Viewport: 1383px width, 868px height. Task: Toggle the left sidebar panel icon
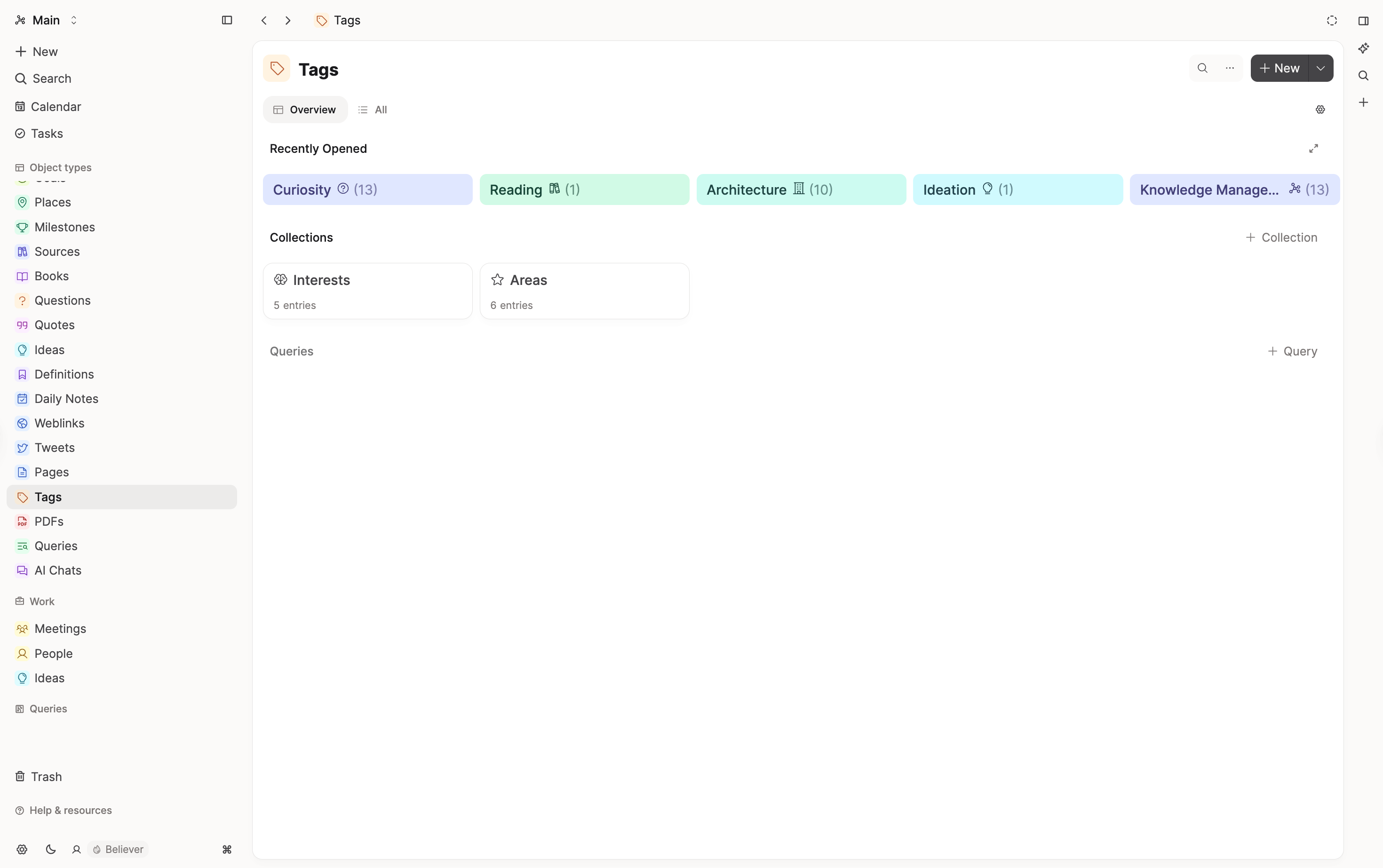click(227, 20)
